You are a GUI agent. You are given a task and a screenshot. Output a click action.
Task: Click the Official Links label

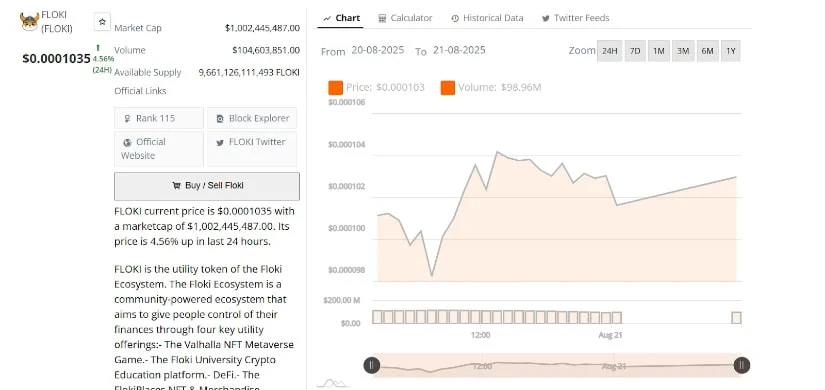pyautogui.click(x=140, y=91)
